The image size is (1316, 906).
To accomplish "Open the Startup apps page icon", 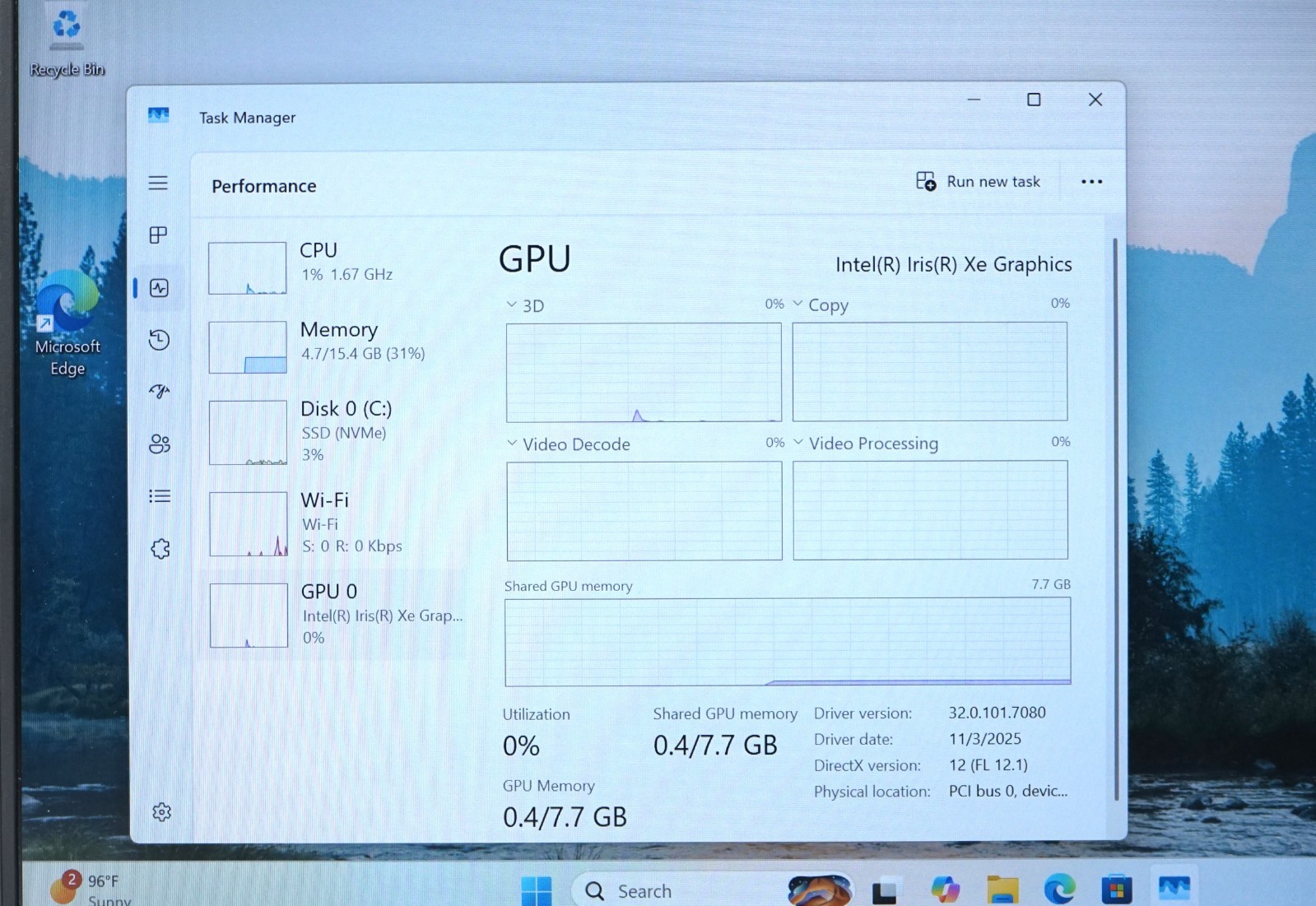I will [x=160, y=392].
